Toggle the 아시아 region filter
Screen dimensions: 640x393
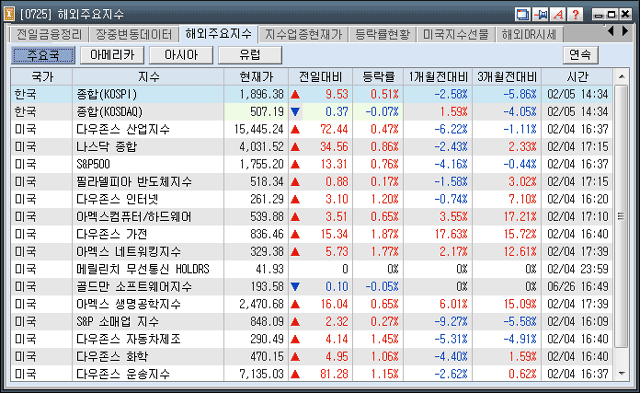(x=181, y=55)
